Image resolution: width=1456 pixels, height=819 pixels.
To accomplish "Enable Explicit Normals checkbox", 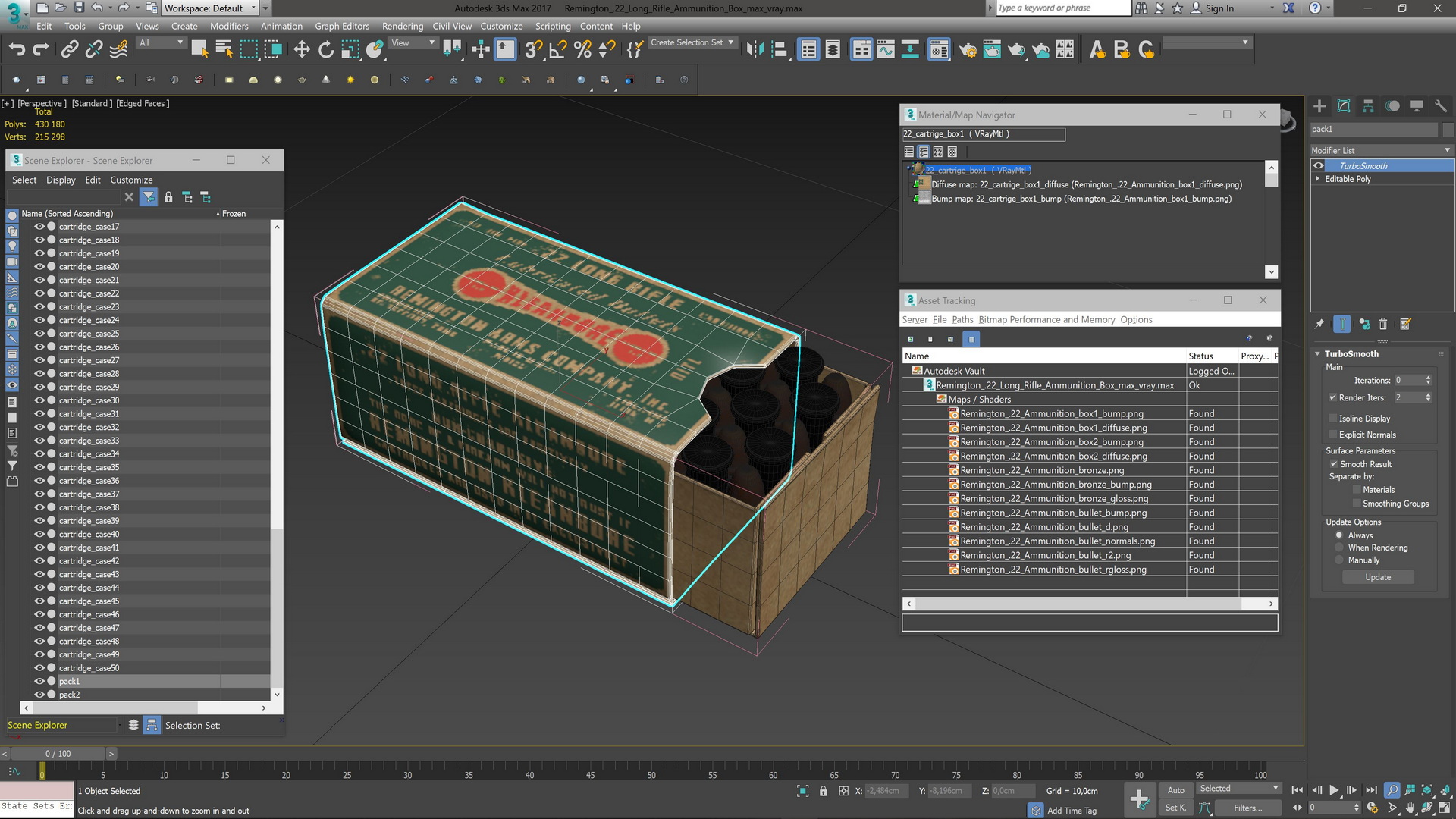I will click(1332, 435).
